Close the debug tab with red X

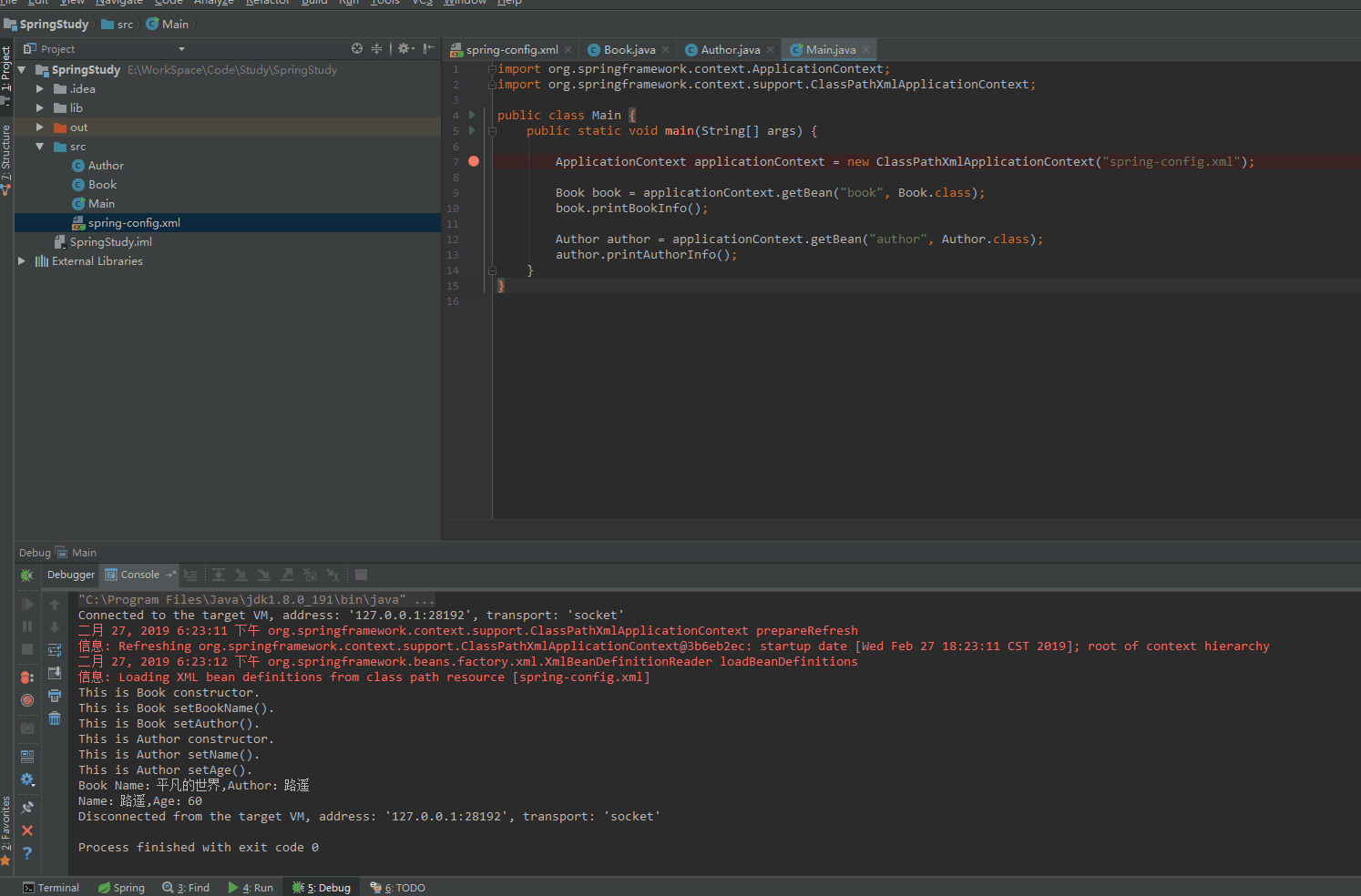[x=27, y=830]
